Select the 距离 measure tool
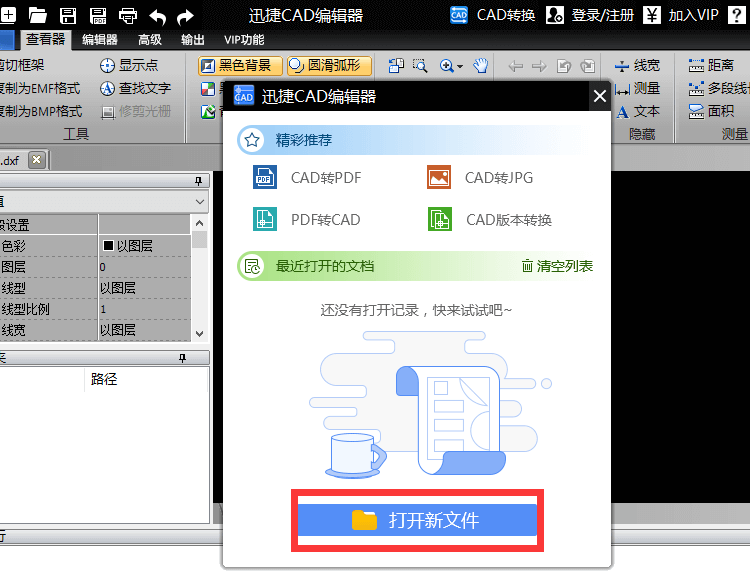This screenshot has width=750, height=582. (711, 65)
